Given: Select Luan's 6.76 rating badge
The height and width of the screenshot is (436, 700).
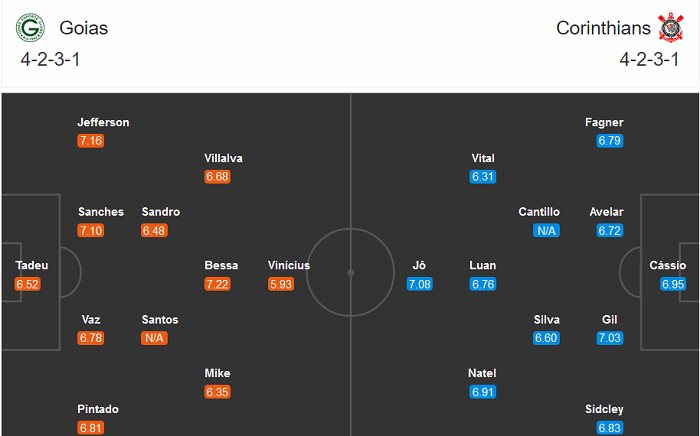Looking at the screenshot, I should pos(483,284).
